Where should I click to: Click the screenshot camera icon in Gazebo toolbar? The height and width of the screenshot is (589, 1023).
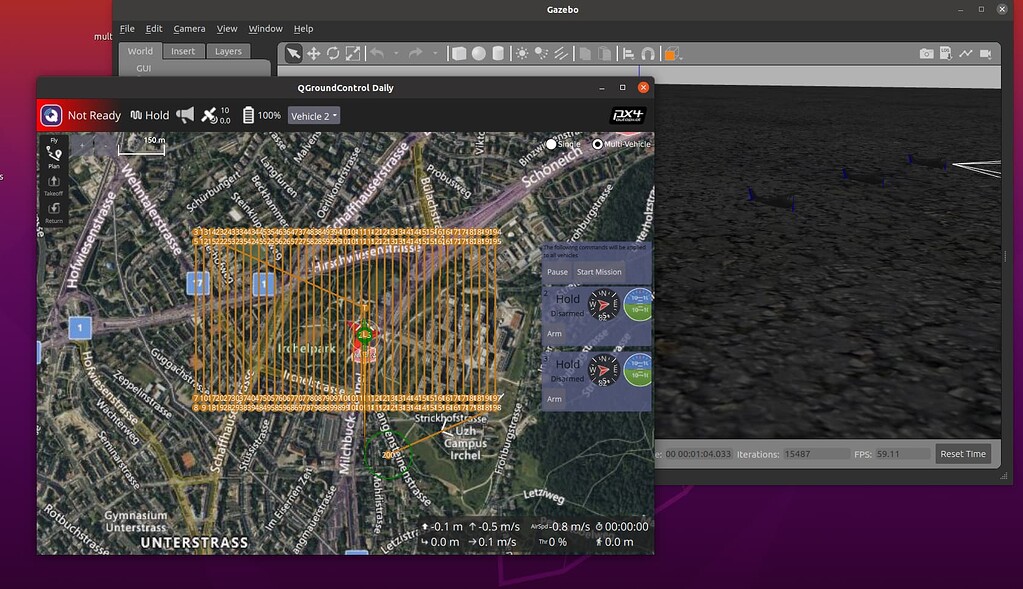tap(927, 53)
